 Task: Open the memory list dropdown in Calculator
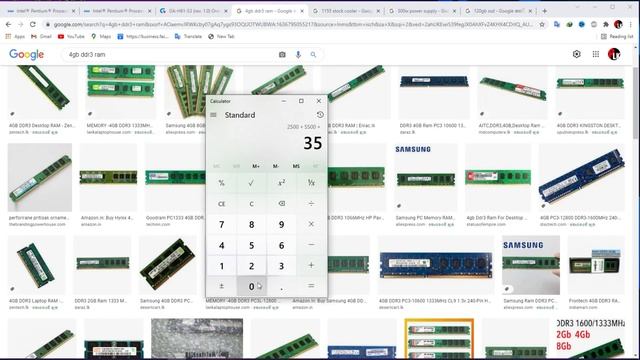316,166
